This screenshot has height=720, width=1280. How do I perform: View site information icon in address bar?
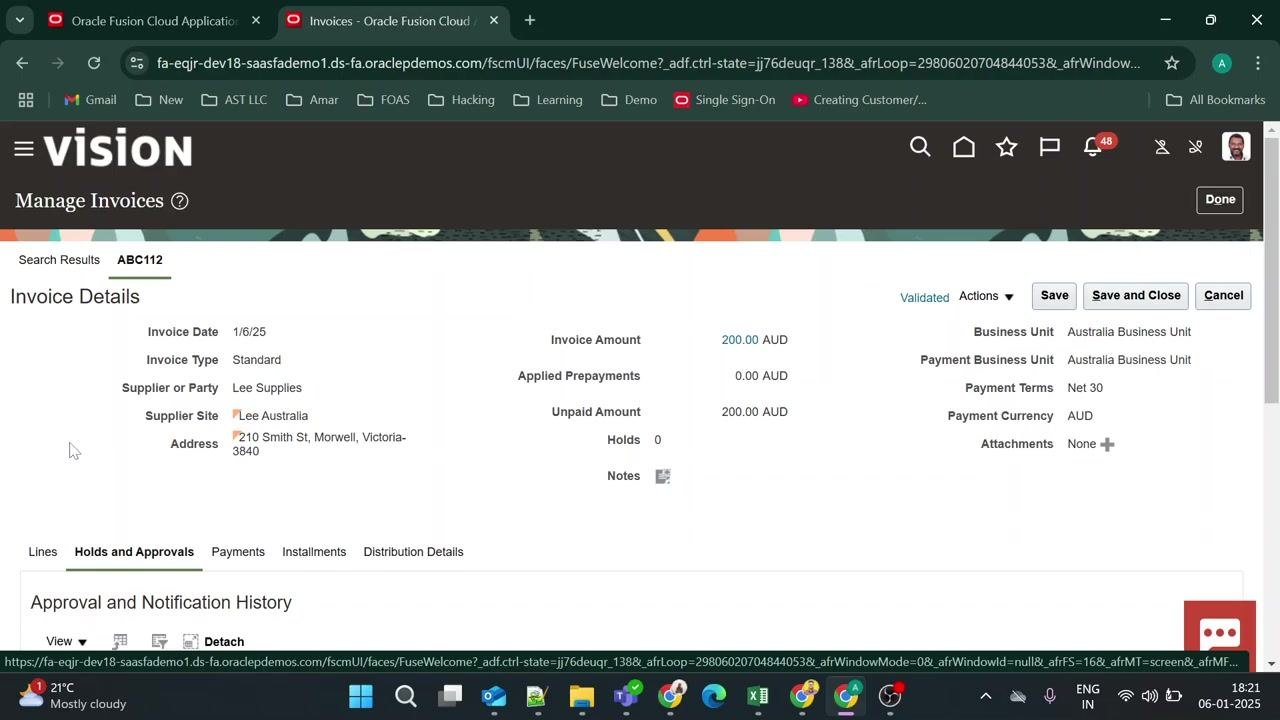pyautogui.click(x=137, y=63)
